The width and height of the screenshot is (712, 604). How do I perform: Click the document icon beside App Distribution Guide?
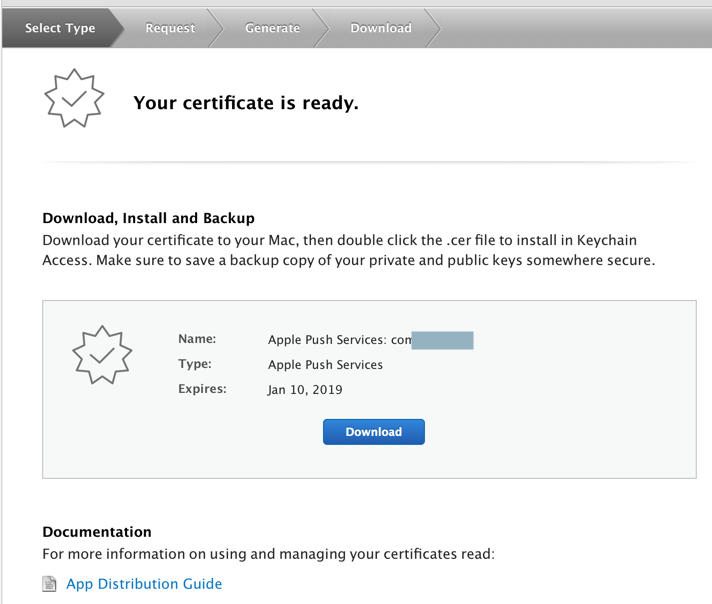pos(50,584)
